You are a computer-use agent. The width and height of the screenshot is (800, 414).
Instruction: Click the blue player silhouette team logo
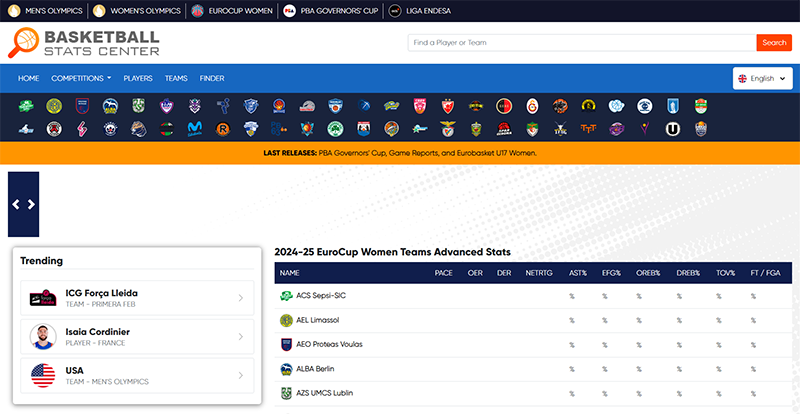point(223,106)
